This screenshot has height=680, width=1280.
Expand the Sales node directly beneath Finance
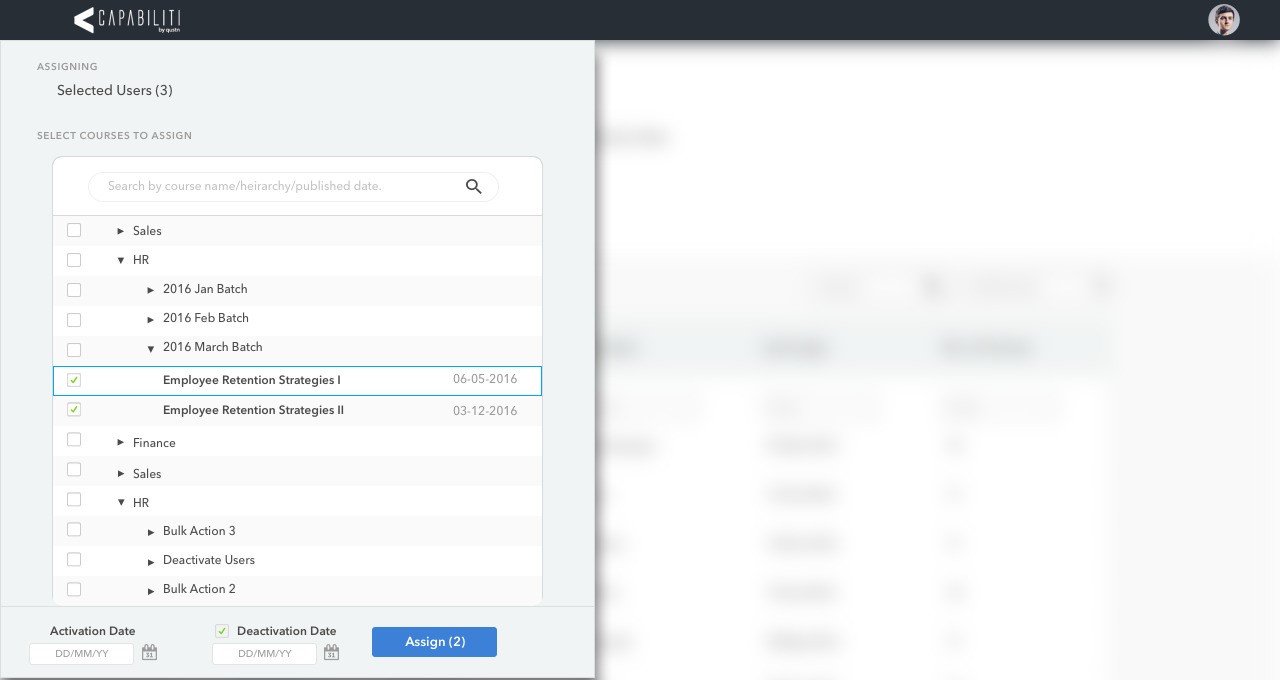[121, 473]
